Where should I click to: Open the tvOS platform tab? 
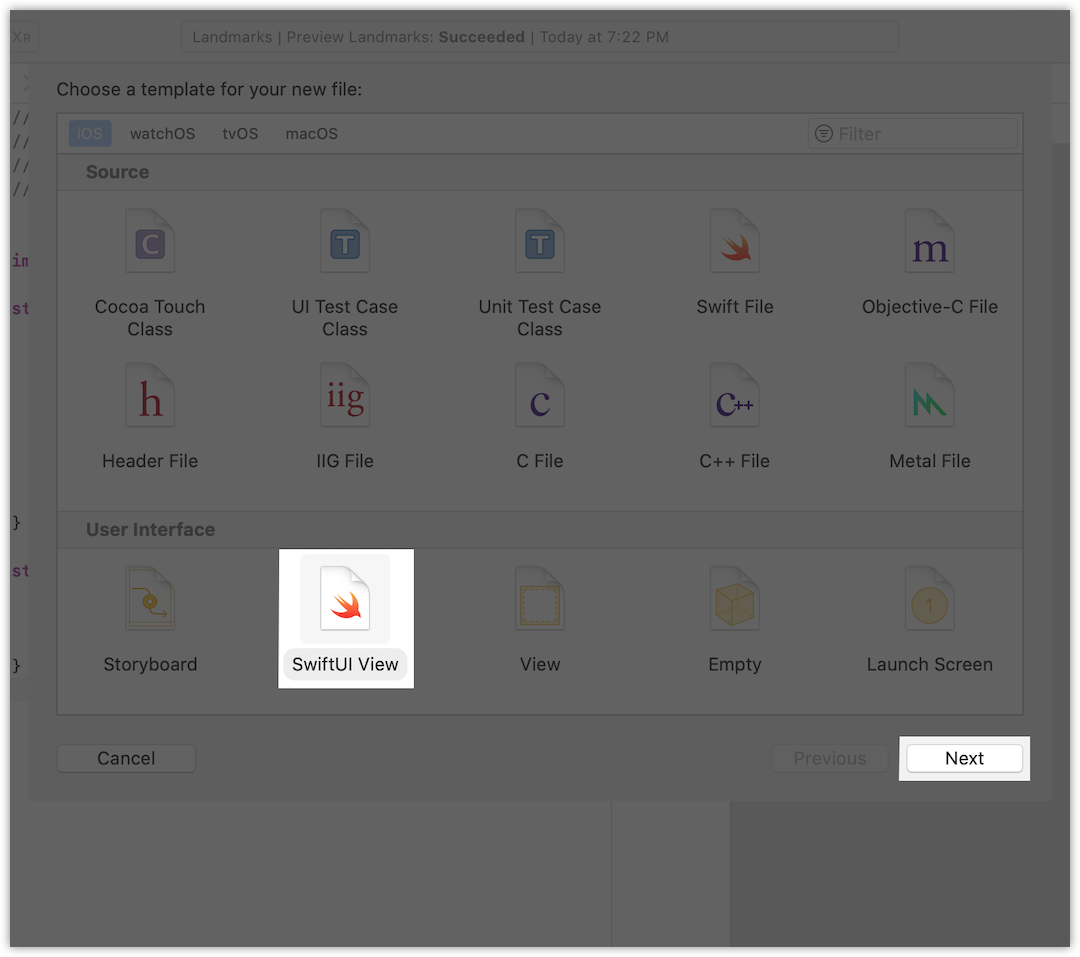point(240,134)
